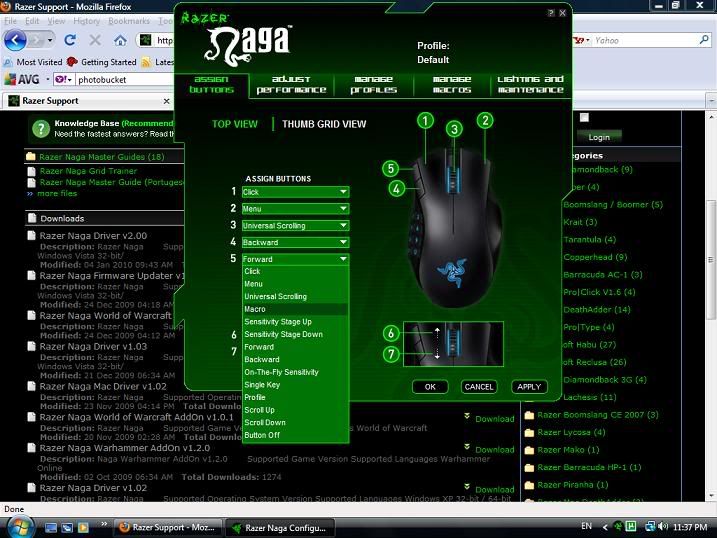Click the Yahoo search box in Firefox
Viewport: 717px width, 538px height.
640,41
